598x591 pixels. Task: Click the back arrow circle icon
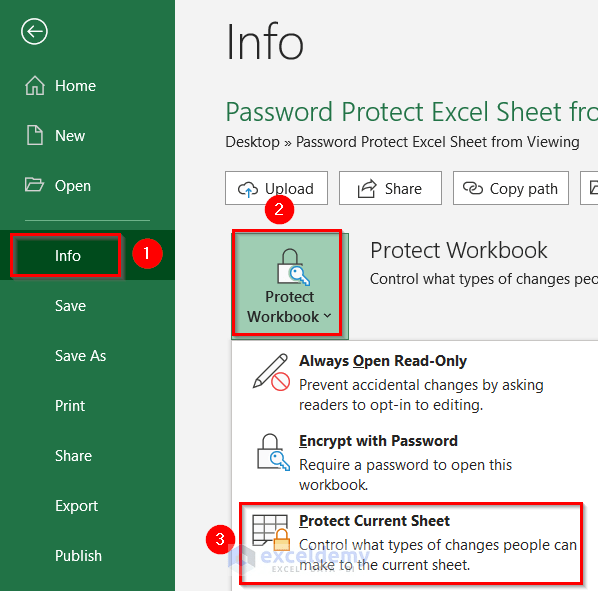34,32
